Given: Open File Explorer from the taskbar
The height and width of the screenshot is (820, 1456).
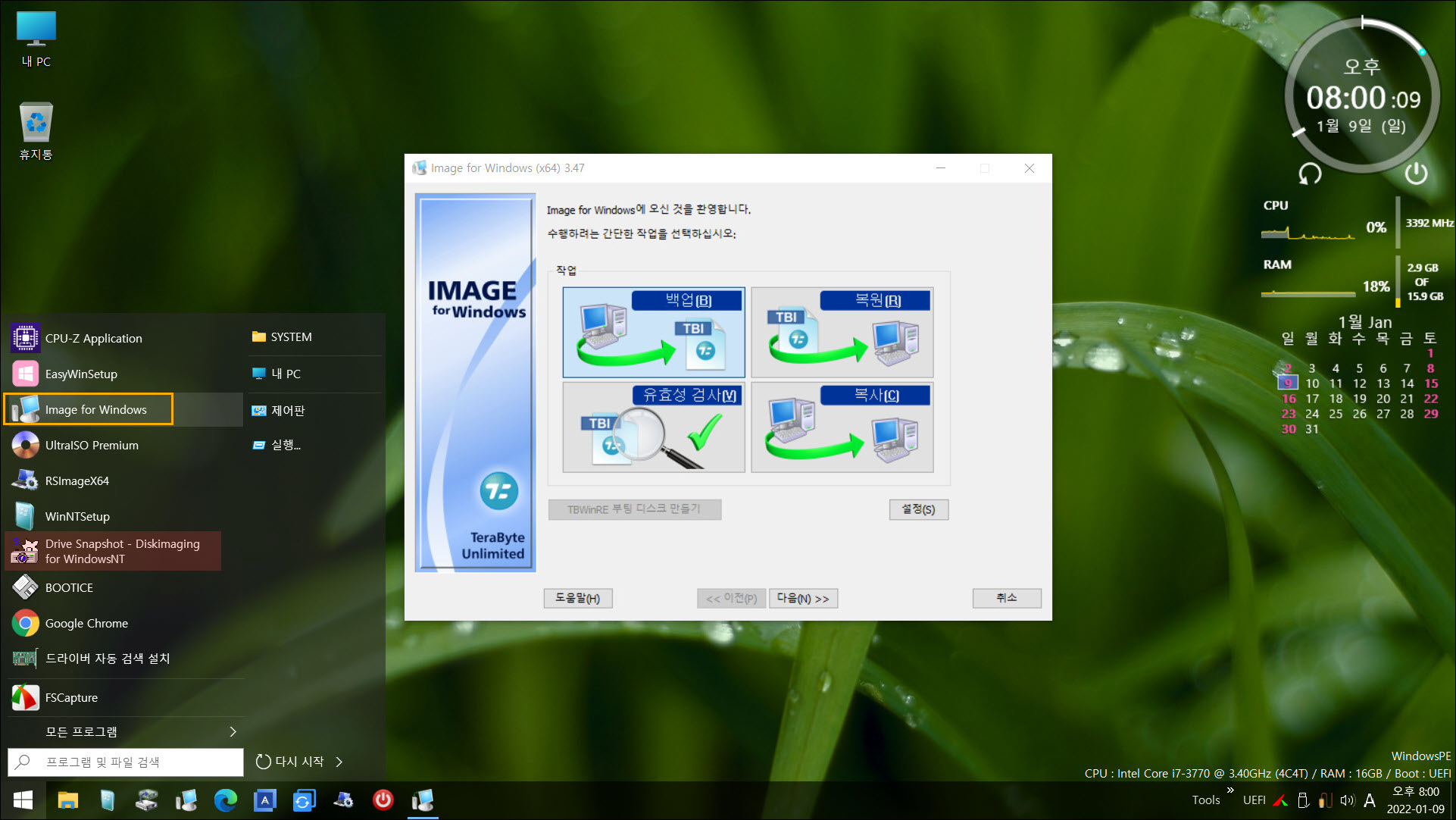Looking at the screenshot, I should 68,800.
